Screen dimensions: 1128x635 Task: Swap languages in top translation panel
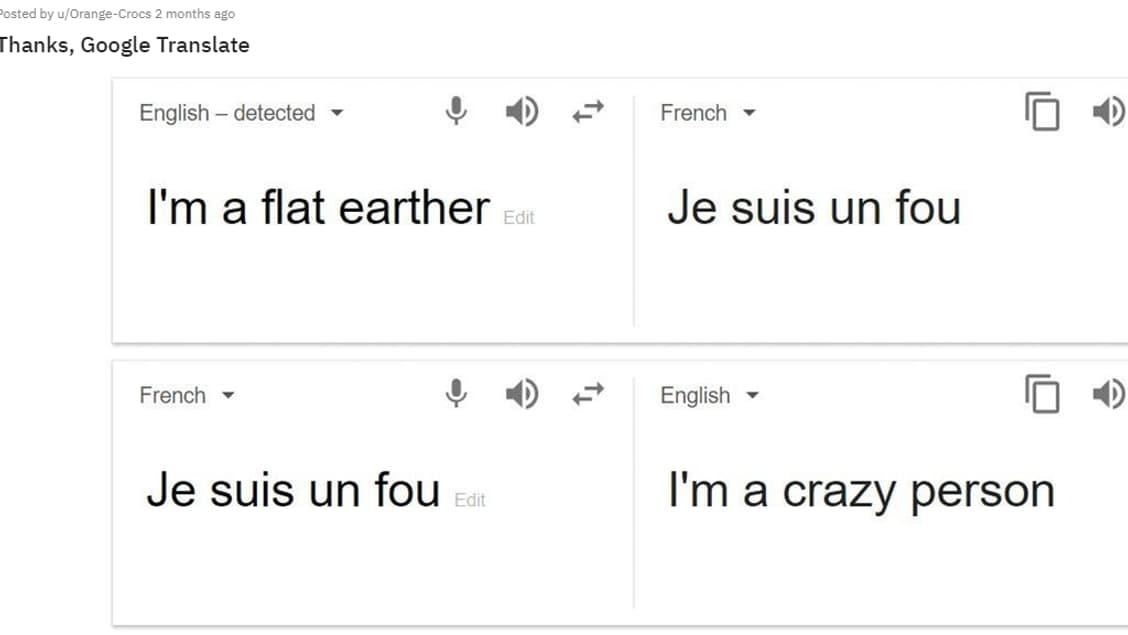coord(588,111)
